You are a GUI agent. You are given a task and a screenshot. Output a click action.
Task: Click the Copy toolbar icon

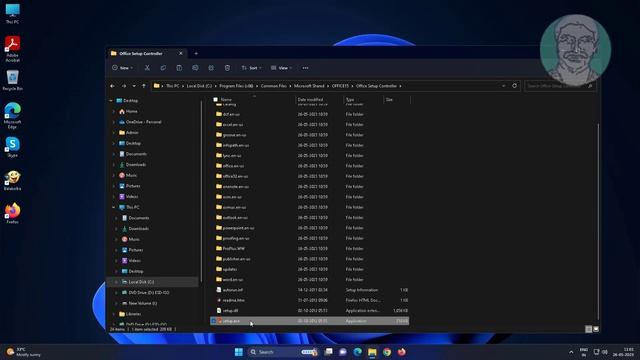[163, 68]
